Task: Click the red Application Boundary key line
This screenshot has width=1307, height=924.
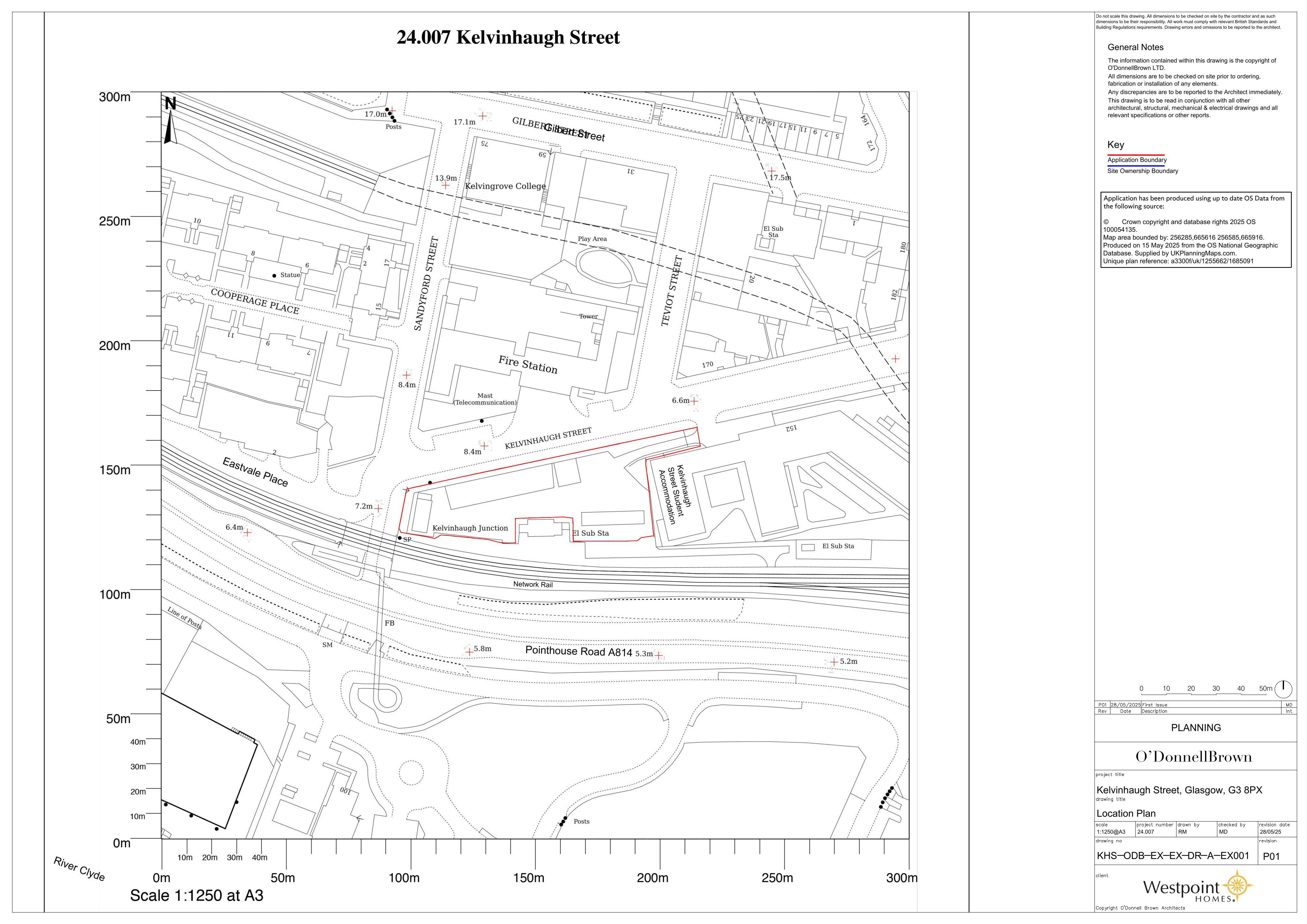Action: pyautogui.click(x=1136, y=155)
